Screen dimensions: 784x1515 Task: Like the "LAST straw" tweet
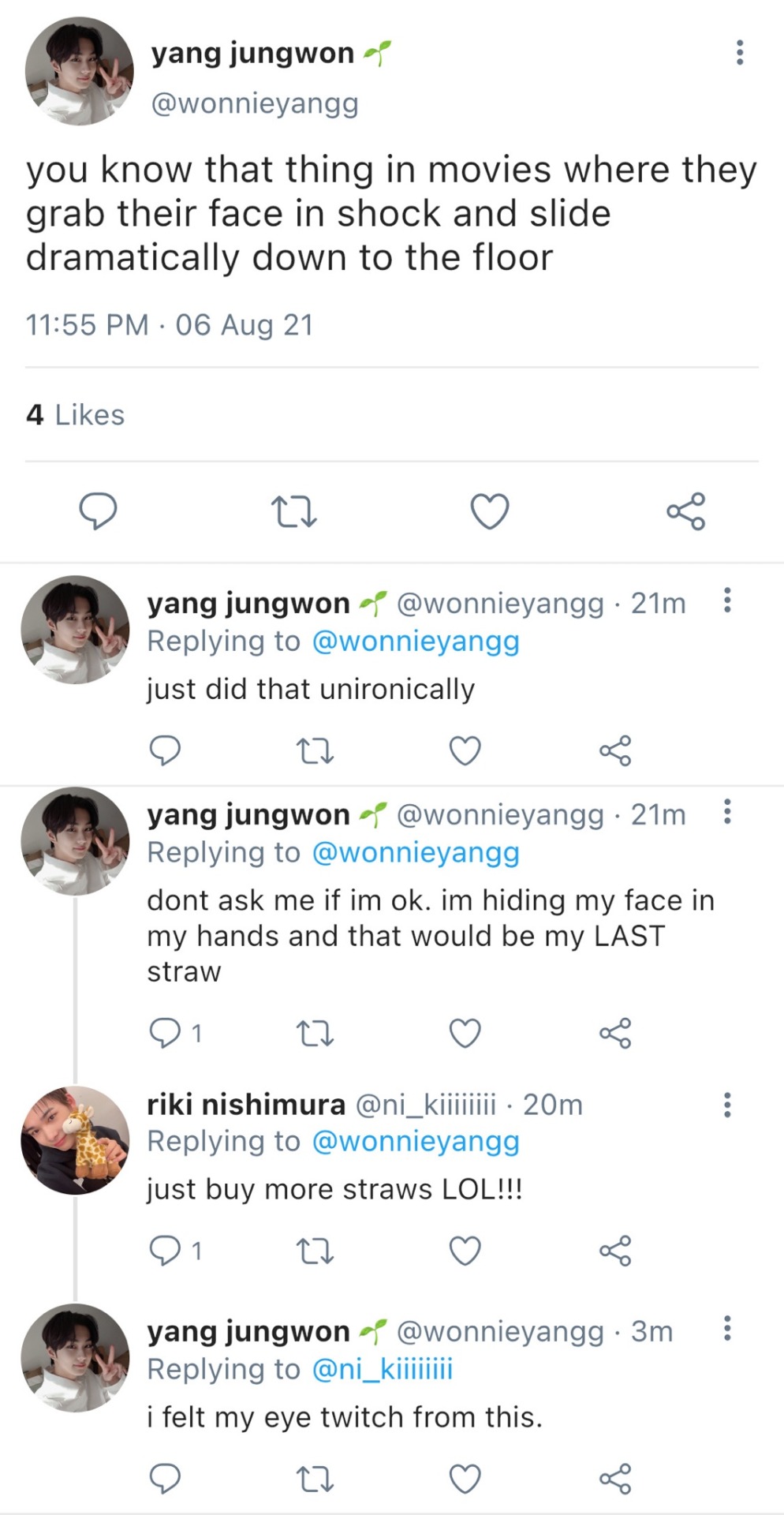click(465, 1033)
